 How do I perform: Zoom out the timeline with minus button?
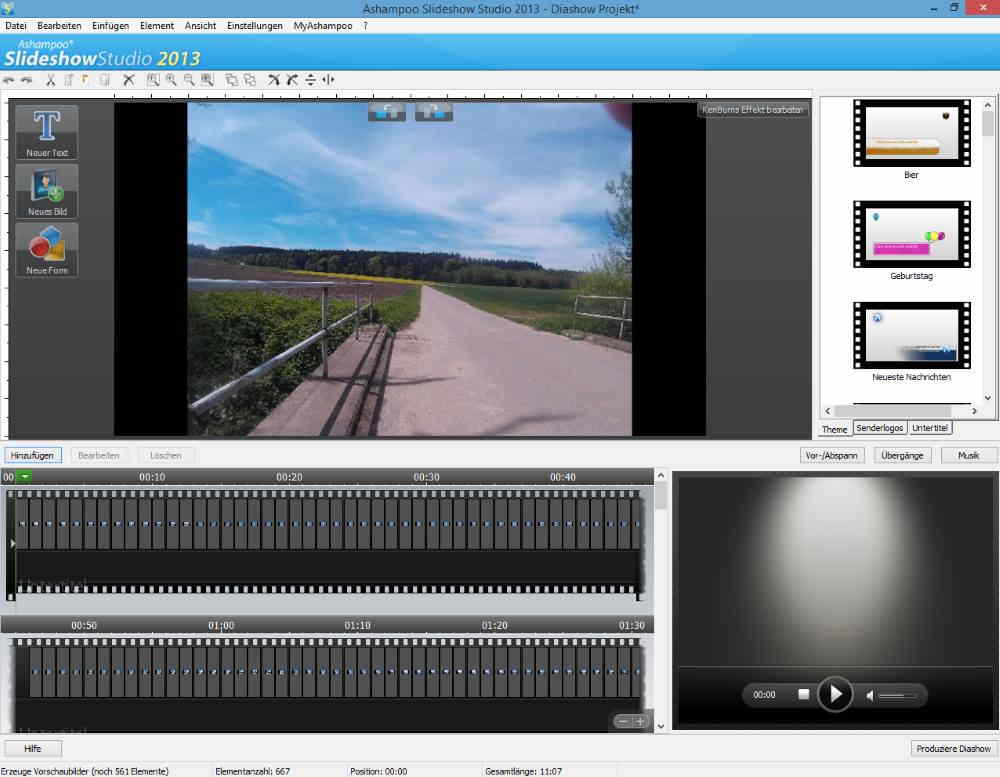(x=622, y=721)
